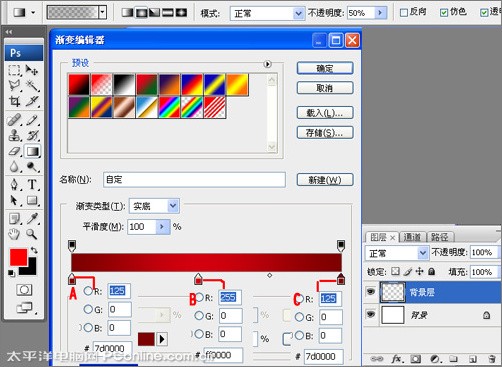
Task: Open the layer blend mode 正常 dropdown
Action: pyautogui.click(x=423, y=253)
